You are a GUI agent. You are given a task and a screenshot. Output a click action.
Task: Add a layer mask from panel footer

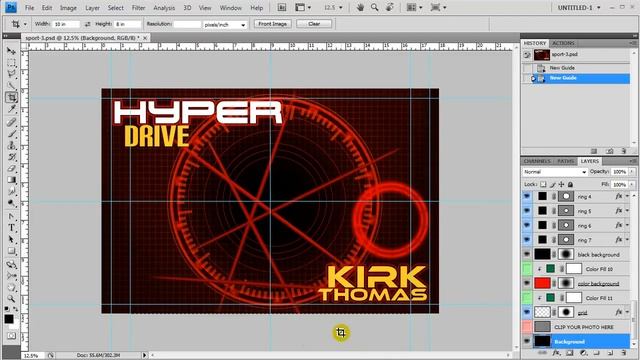pyautogui.click(x=569, y=353)
